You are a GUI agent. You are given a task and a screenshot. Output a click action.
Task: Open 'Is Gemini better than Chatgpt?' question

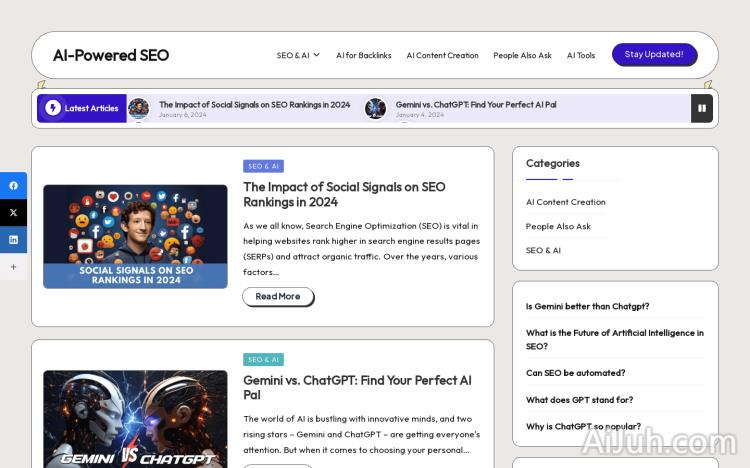point(587,306)
